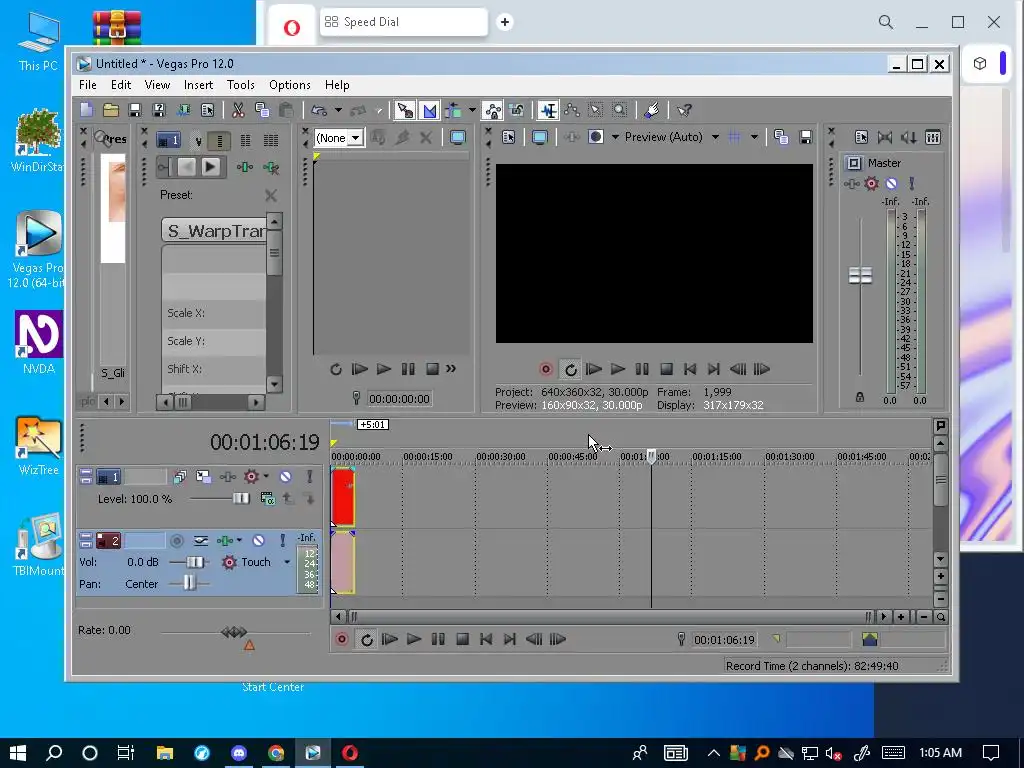Cut selection with the scissors icon
This screenshot has height=768, width=1024.
pos(238,110)
